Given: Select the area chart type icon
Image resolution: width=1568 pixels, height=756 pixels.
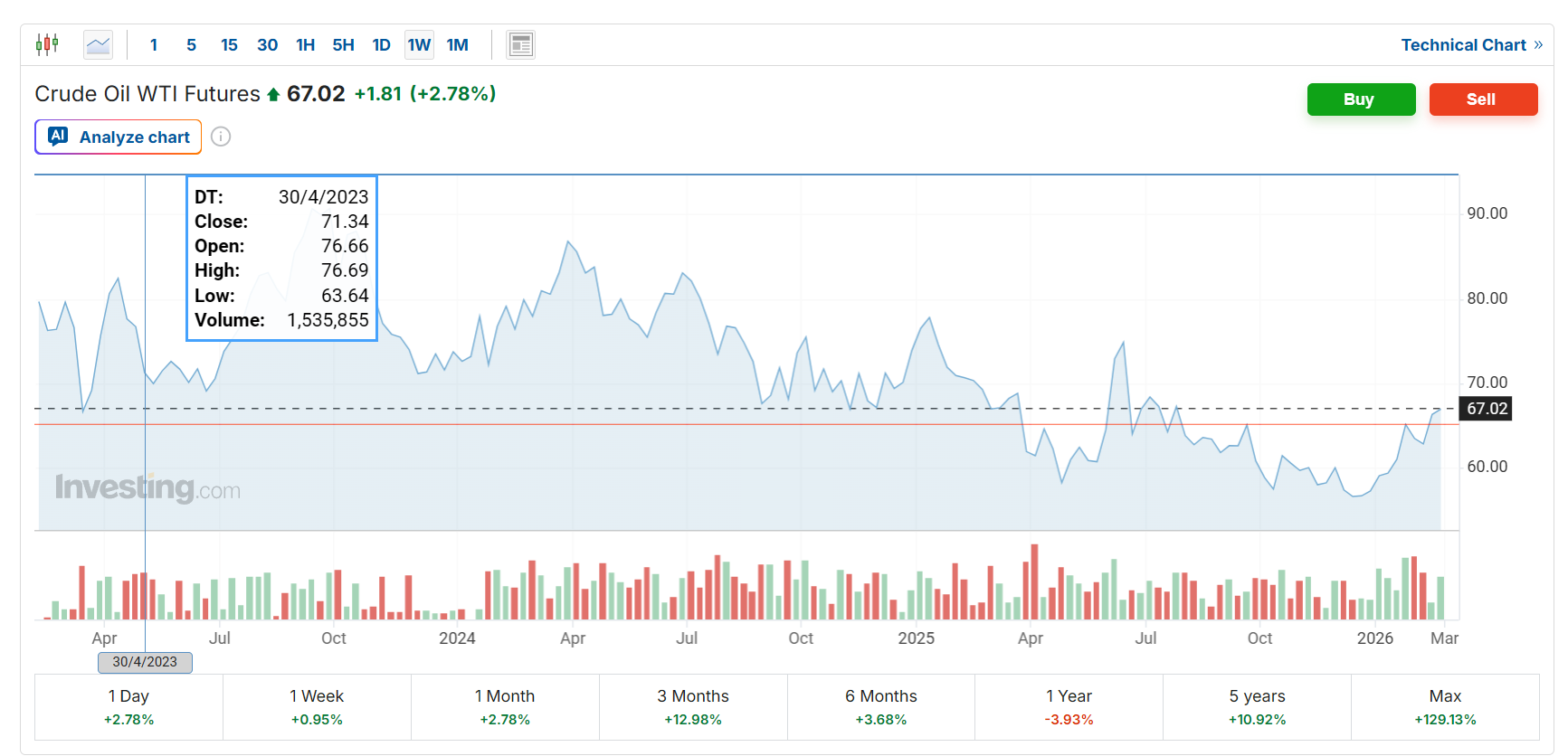Looking at the screenshot, I should (x=98, y=44).
